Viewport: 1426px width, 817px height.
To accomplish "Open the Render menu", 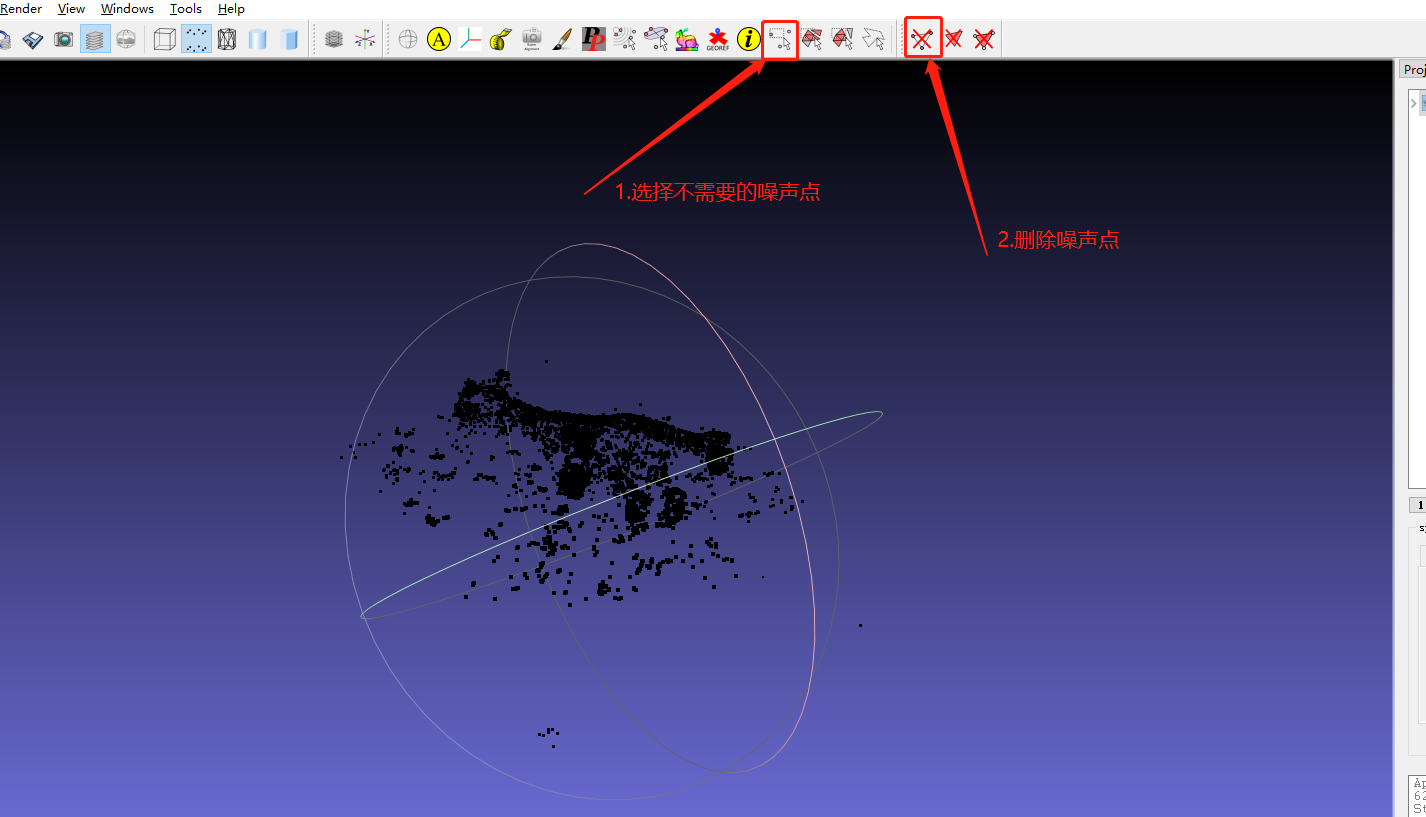I will pyautogui.click(x=20, y=9).
